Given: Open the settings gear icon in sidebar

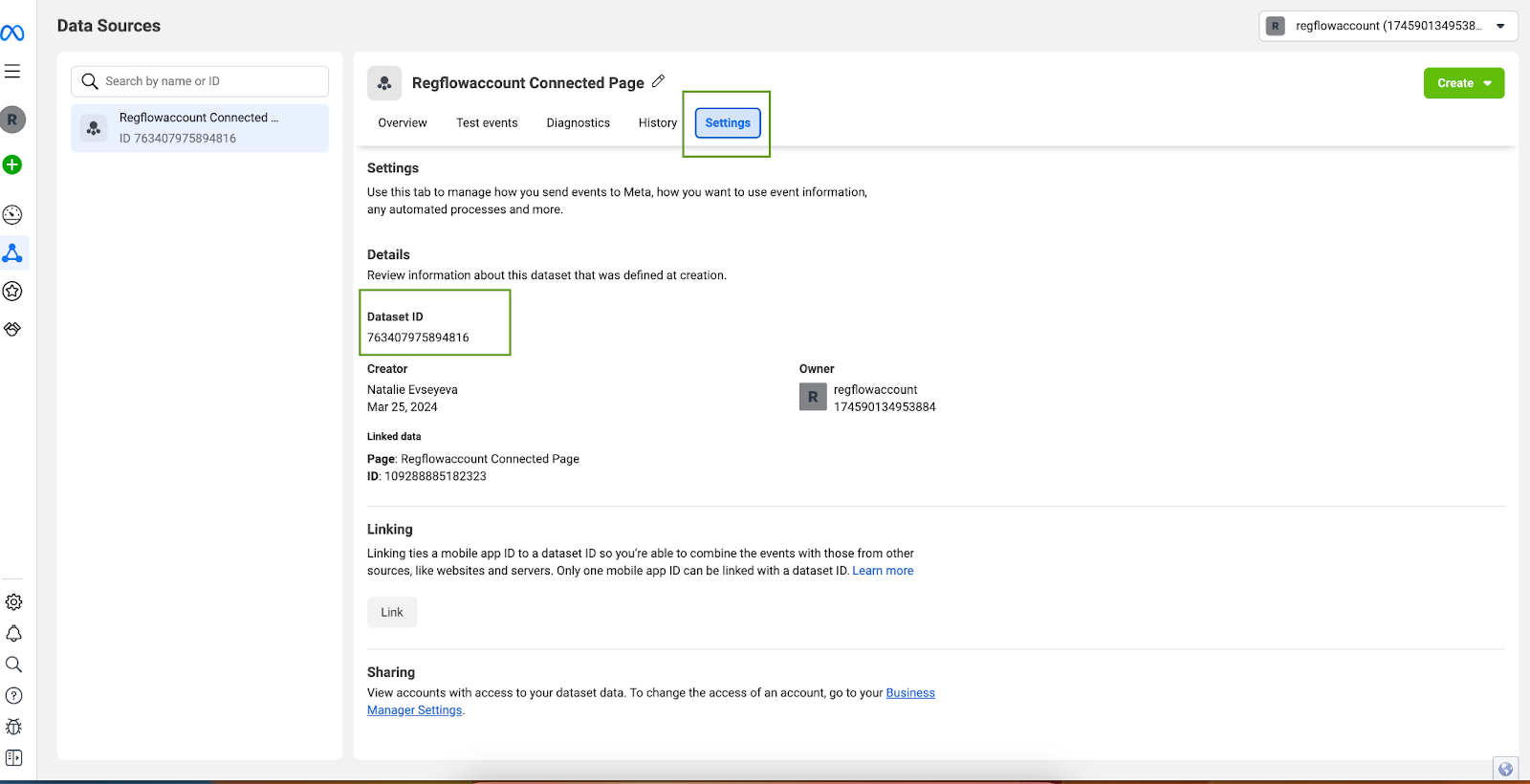Looking at the screenshot, I should pos(13,602).
